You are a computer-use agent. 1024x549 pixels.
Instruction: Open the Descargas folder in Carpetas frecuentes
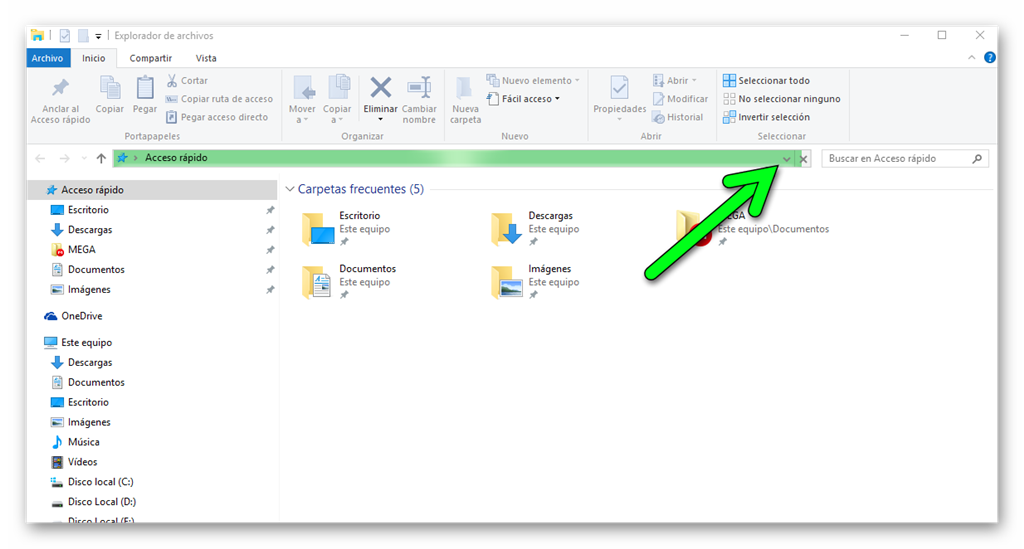click(x=536, y=228)
